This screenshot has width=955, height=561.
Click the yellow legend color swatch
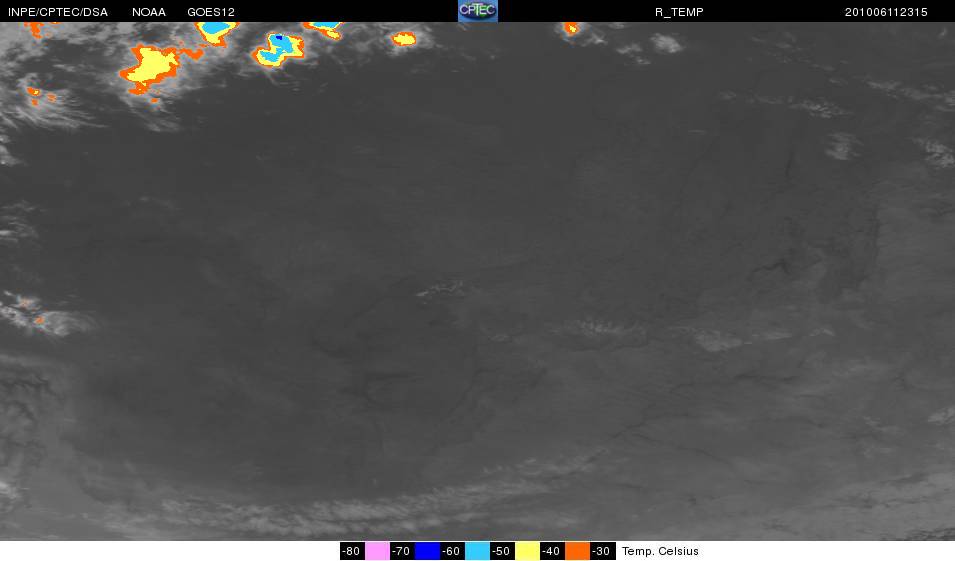(527, 551)
